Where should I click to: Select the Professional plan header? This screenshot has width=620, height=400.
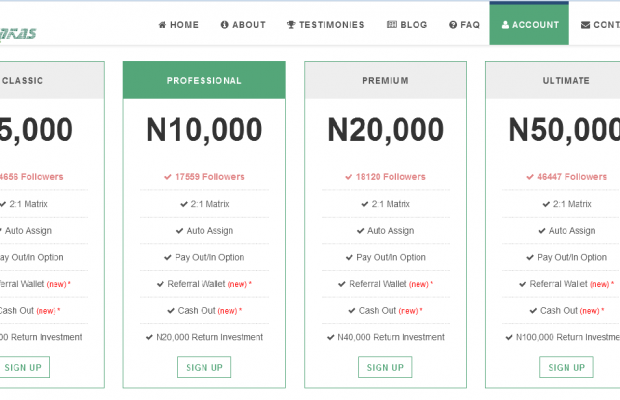coord(204,81)
